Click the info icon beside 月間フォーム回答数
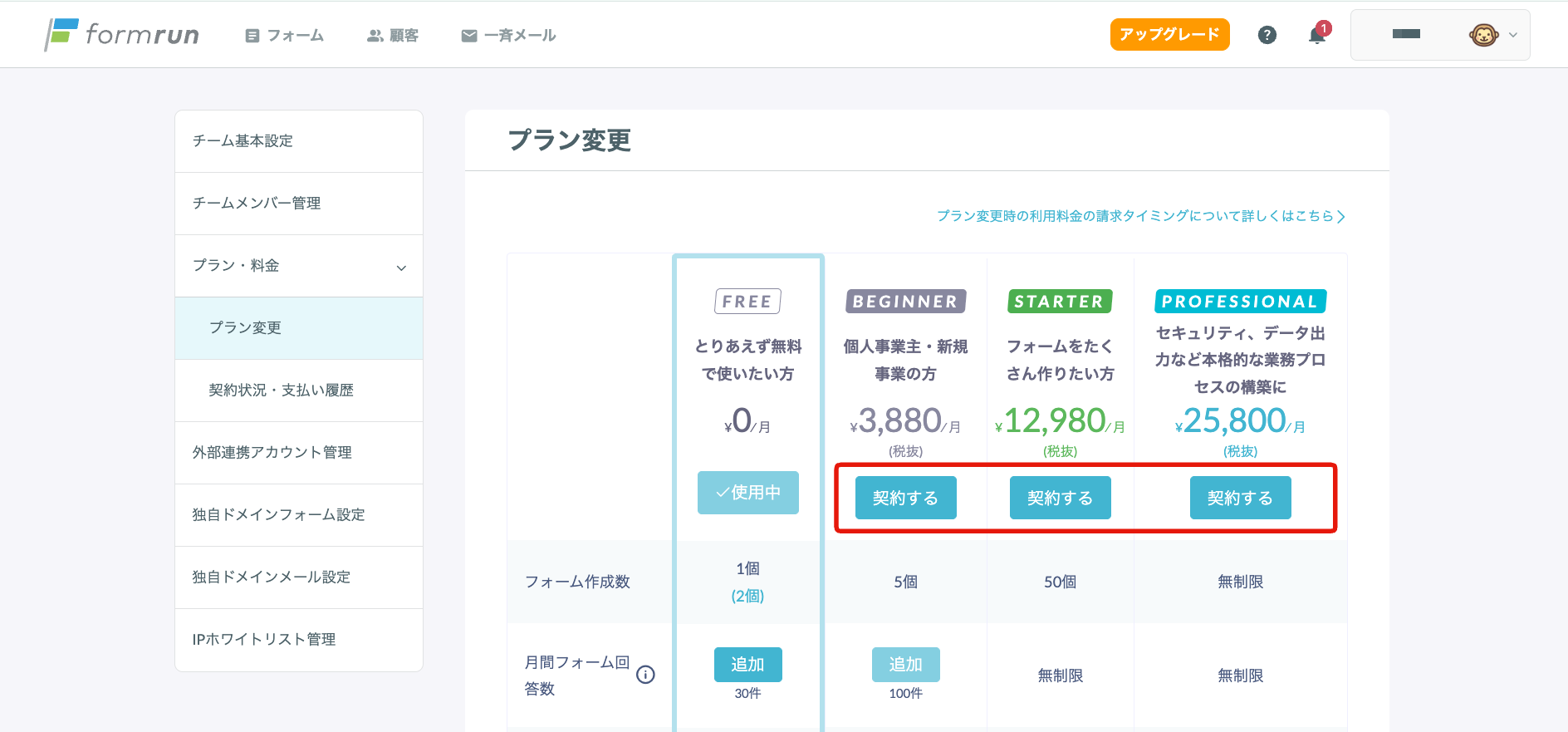This screenshot has height=732, width=1568. [x=645, y=675]
